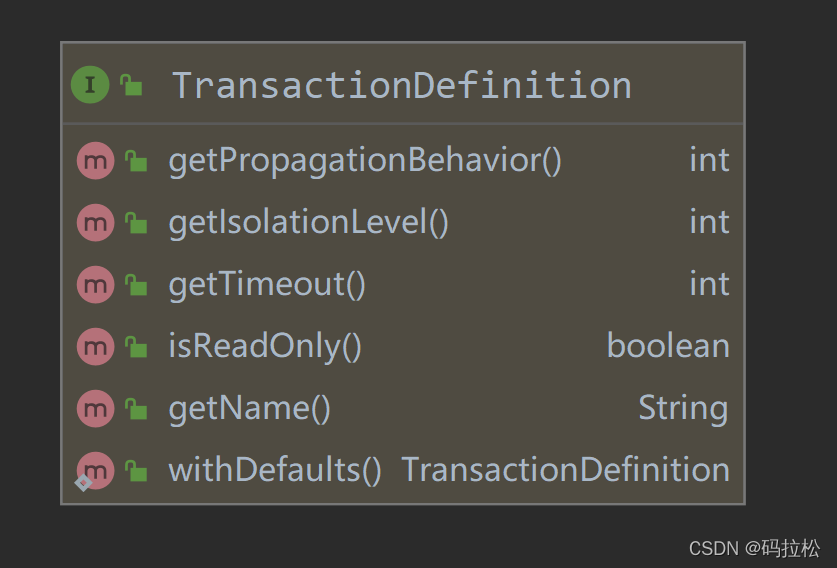The height and width of the screenshot is (568, 837).
Task: Click the boolean return type of isReadOnly
Action: 667,346
